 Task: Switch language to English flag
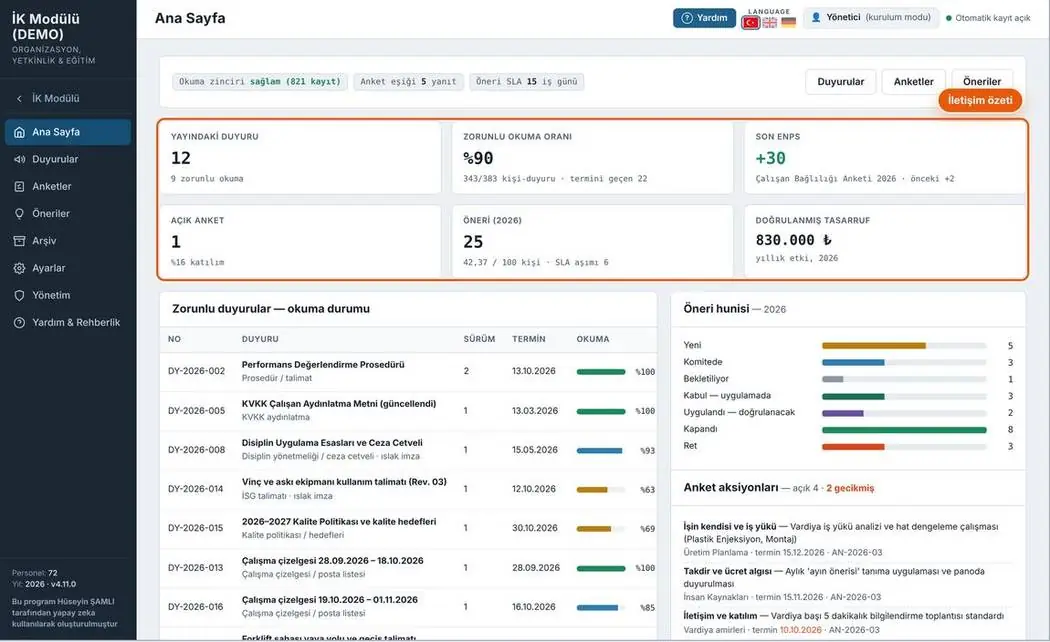[770, 23]
